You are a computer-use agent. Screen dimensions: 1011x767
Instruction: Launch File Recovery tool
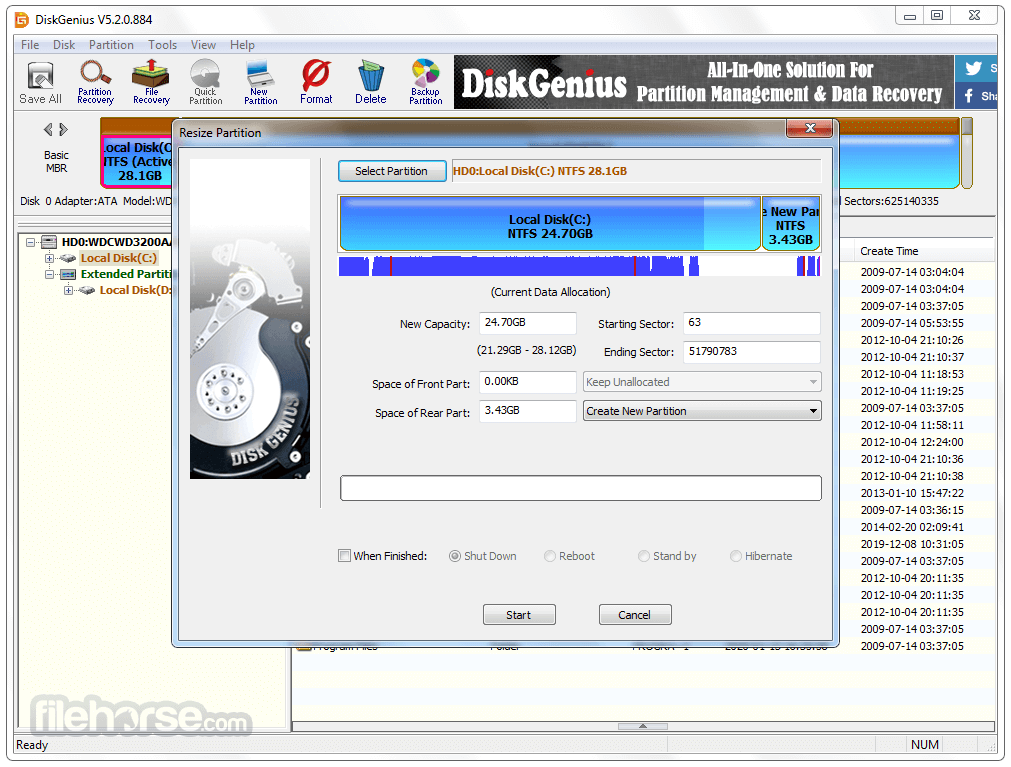151,83
